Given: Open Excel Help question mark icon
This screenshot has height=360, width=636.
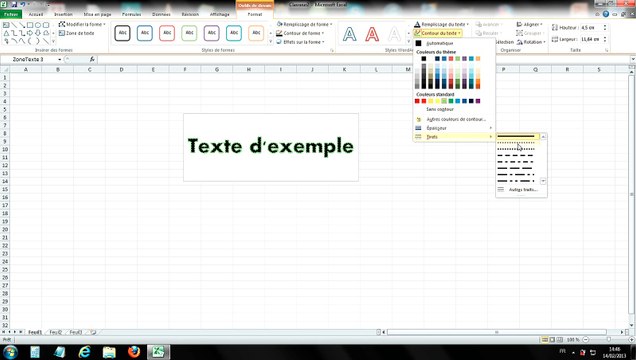Looking at the screenshot, I should [606, 14].
